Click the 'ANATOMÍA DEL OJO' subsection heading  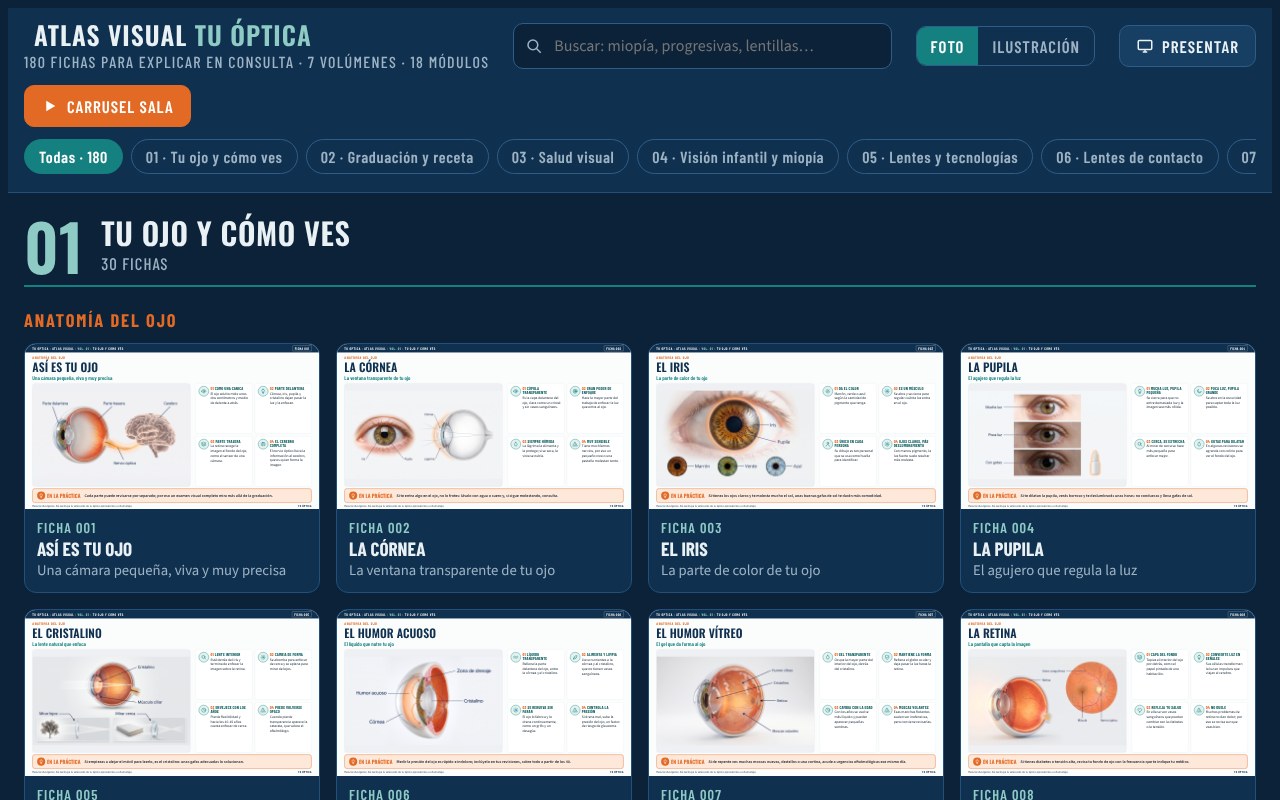click(x=100, y=321)
